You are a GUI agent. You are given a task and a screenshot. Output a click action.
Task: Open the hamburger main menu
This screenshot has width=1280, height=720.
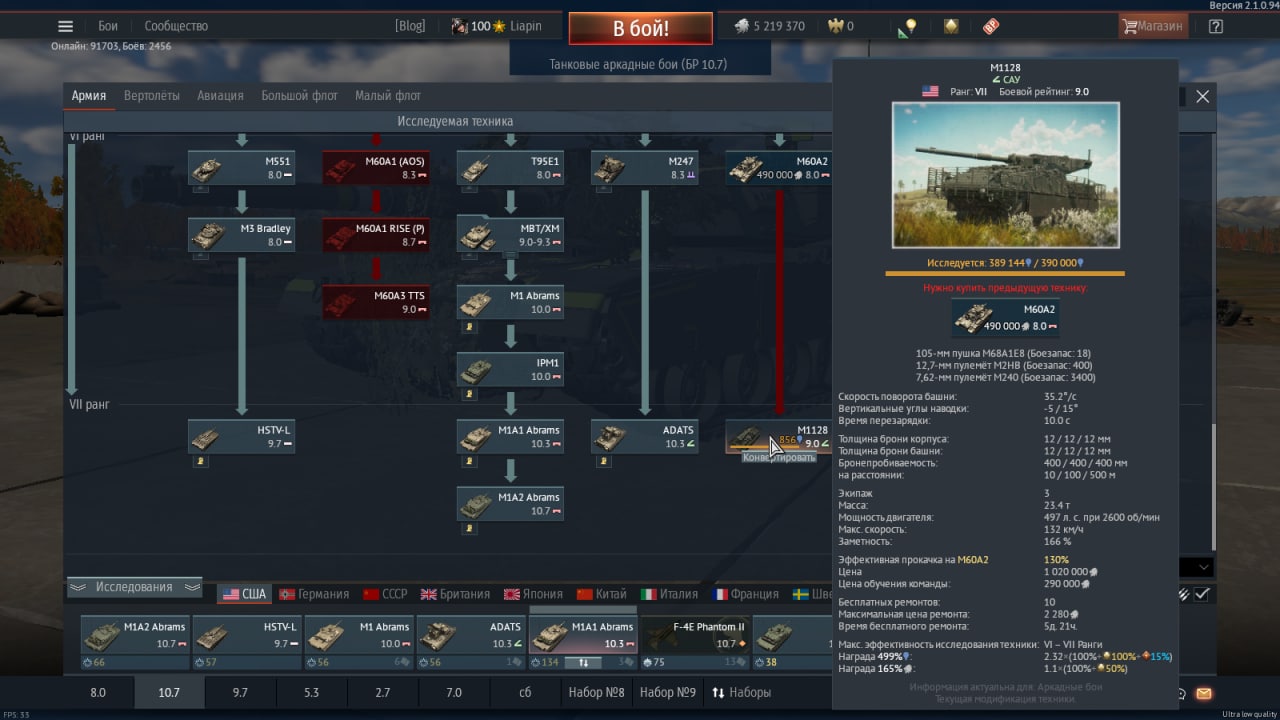[x=65, y=27]
